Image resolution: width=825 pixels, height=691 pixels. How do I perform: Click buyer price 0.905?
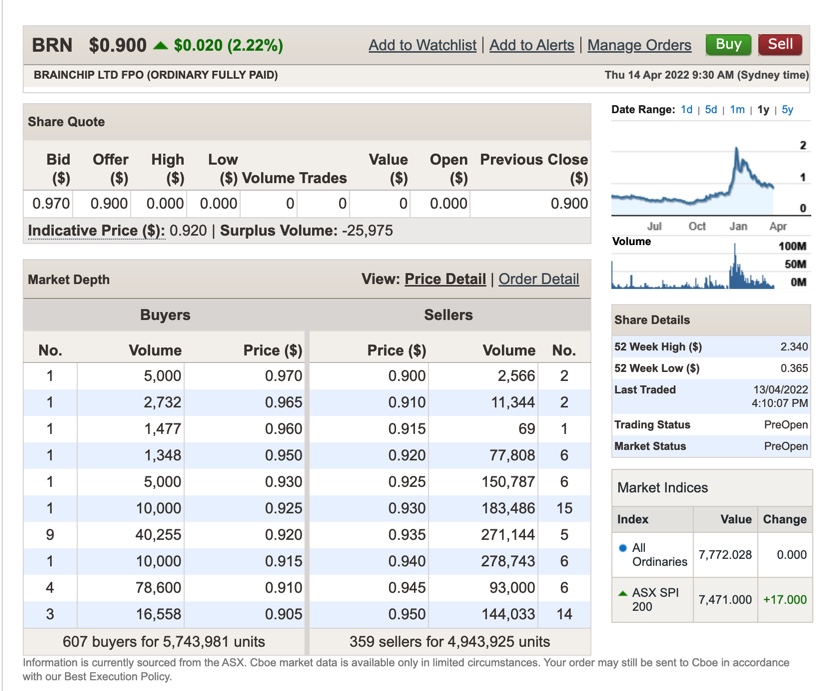tap(283, 614)
